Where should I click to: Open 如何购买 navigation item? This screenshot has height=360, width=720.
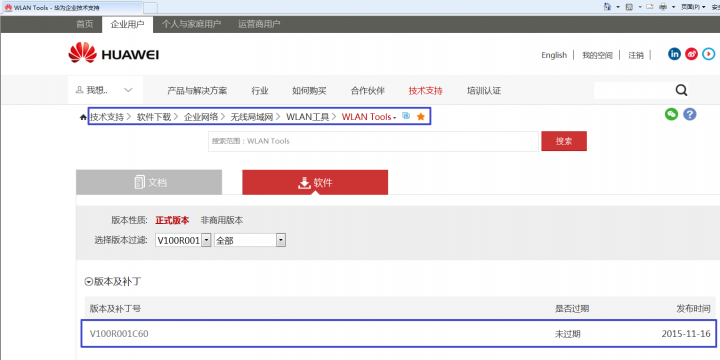(309, 90)
